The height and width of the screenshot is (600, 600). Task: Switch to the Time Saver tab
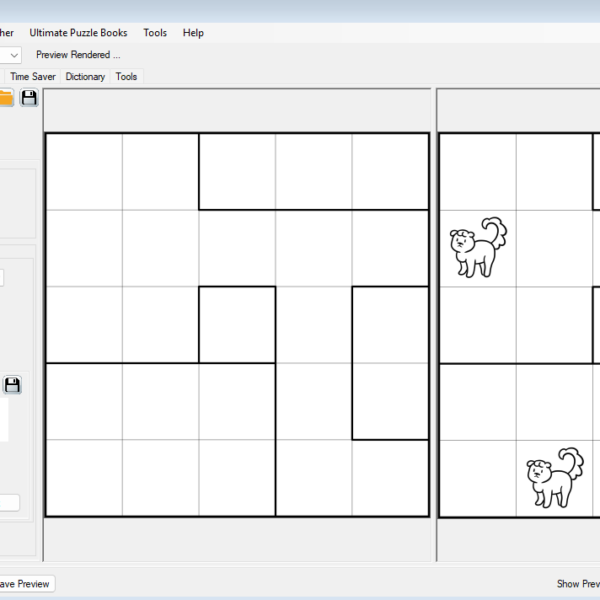tap(33, 76)
